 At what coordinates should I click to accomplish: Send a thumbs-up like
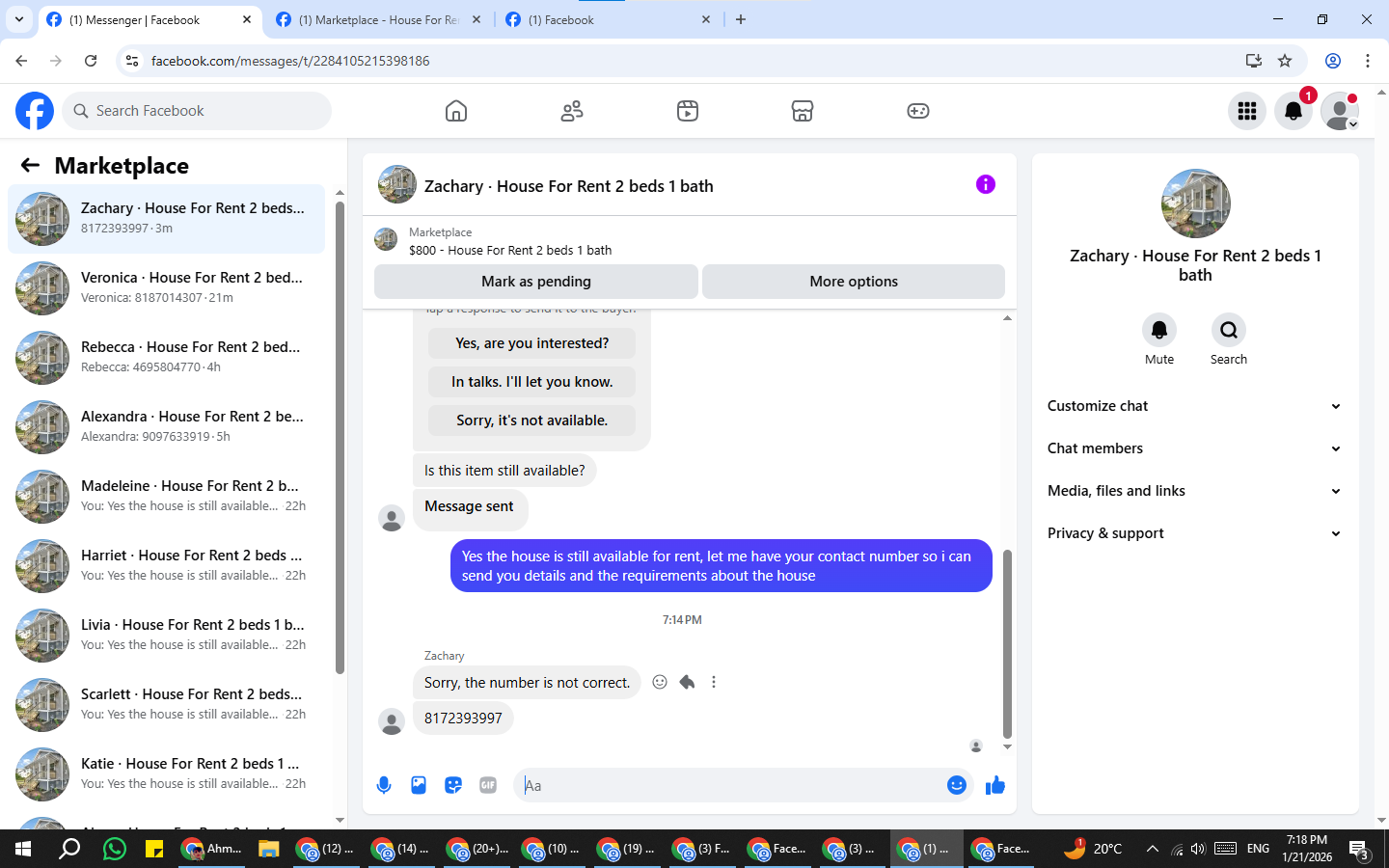tap(995, 785)
